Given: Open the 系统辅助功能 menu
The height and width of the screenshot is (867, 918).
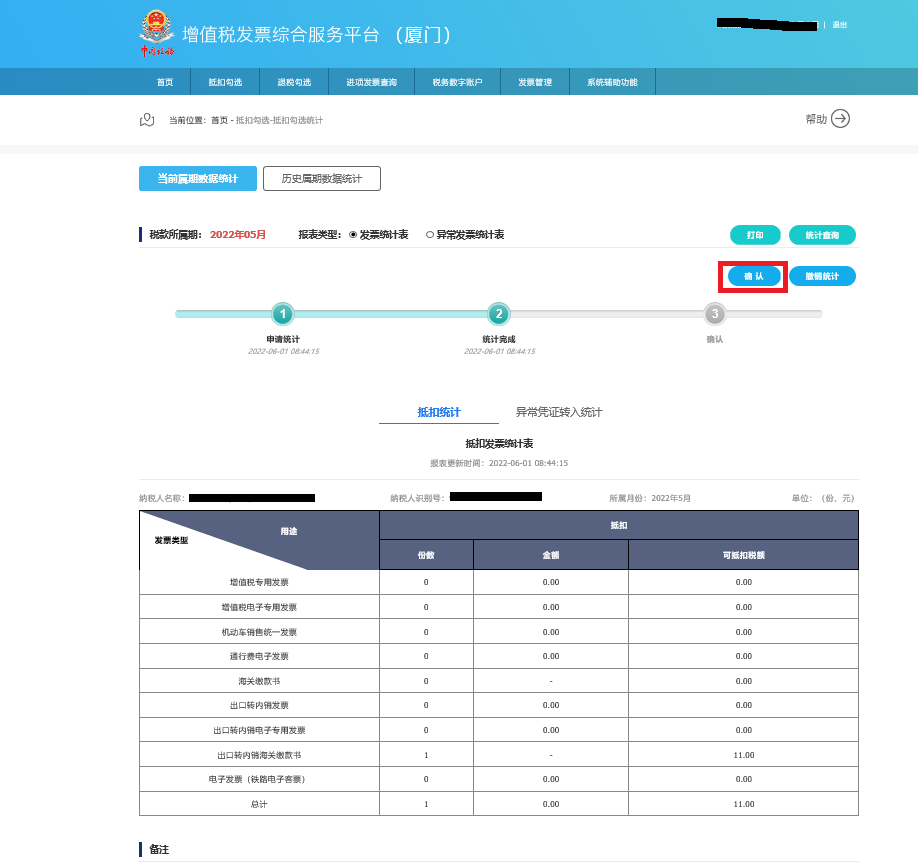Looking at the screenshot, I should (612, 82).
